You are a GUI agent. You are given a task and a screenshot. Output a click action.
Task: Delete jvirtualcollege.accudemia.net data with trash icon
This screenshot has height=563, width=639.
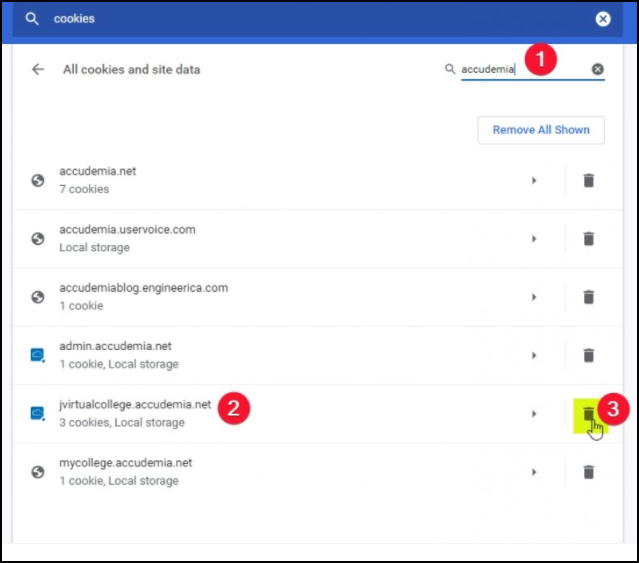(x=588, y=414)
